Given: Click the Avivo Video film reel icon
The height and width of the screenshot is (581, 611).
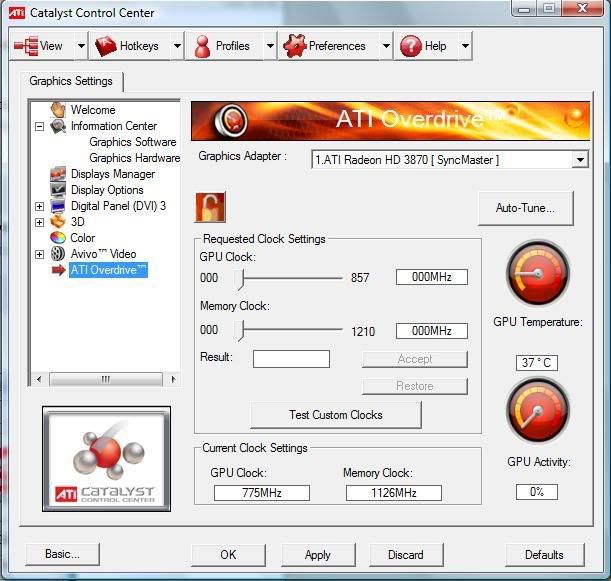Looking at the screenshot, I should (x=58, y=254).
